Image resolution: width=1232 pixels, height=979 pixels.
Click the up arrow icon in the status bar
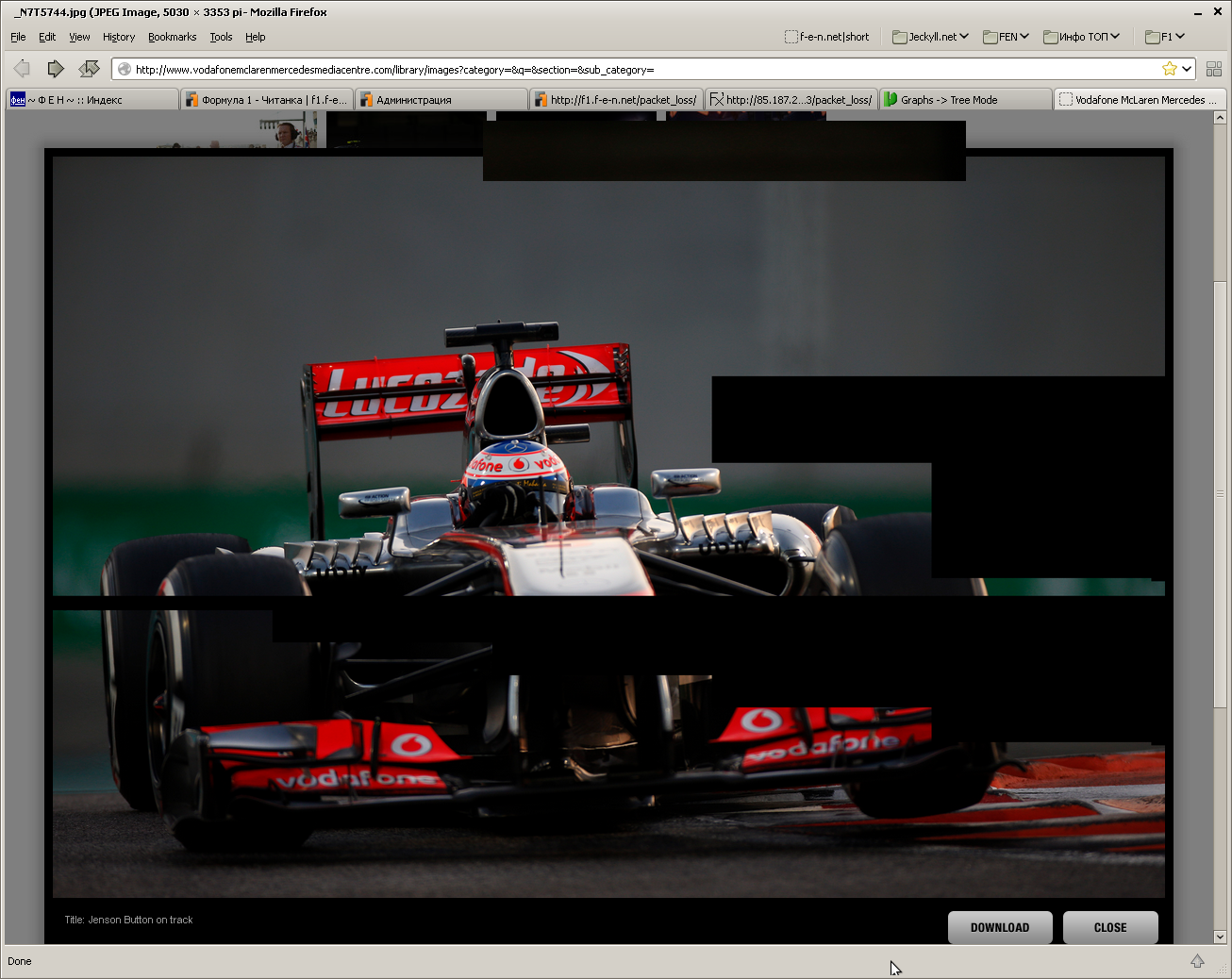[1197, 961]
